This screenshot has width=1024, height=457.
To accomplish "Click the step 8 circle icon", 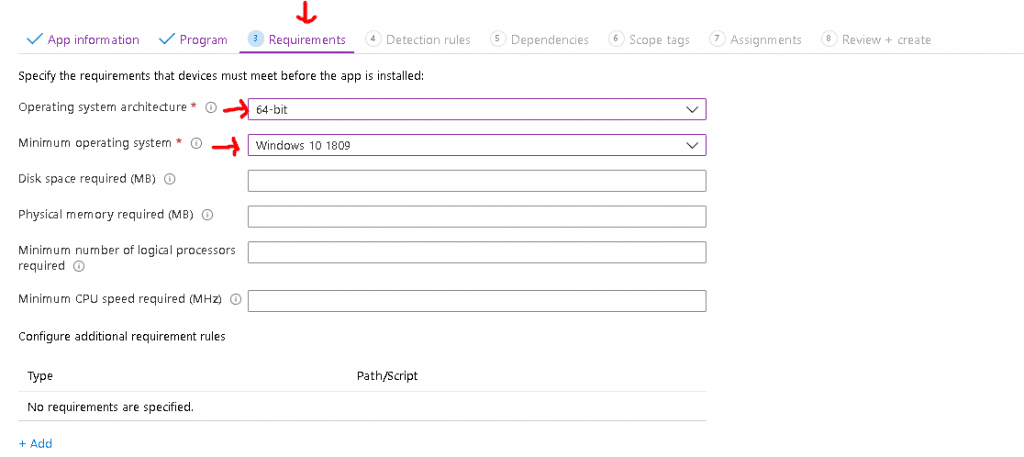I will 829,39.
